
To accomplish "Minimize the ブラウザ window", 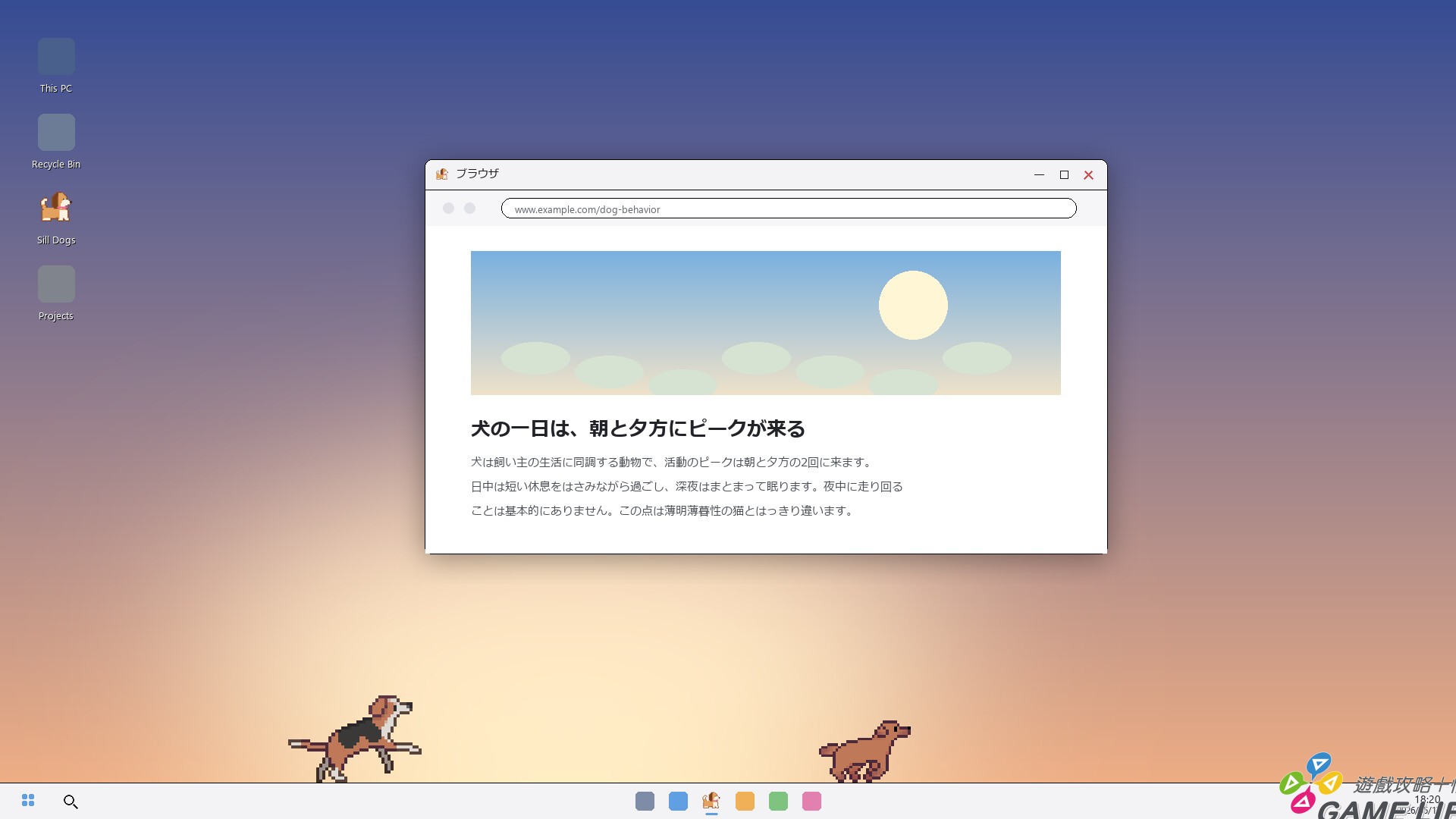I will (x=1039, y=174).
